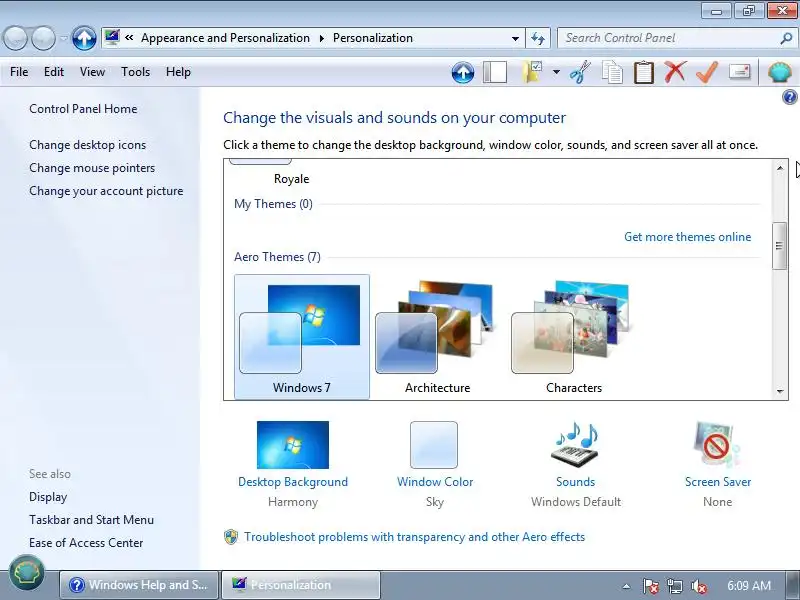The width and height of the screenshot is (800, 600).
Task: Toggle the navigation pane toolbar icon
Action: point(495,72)
